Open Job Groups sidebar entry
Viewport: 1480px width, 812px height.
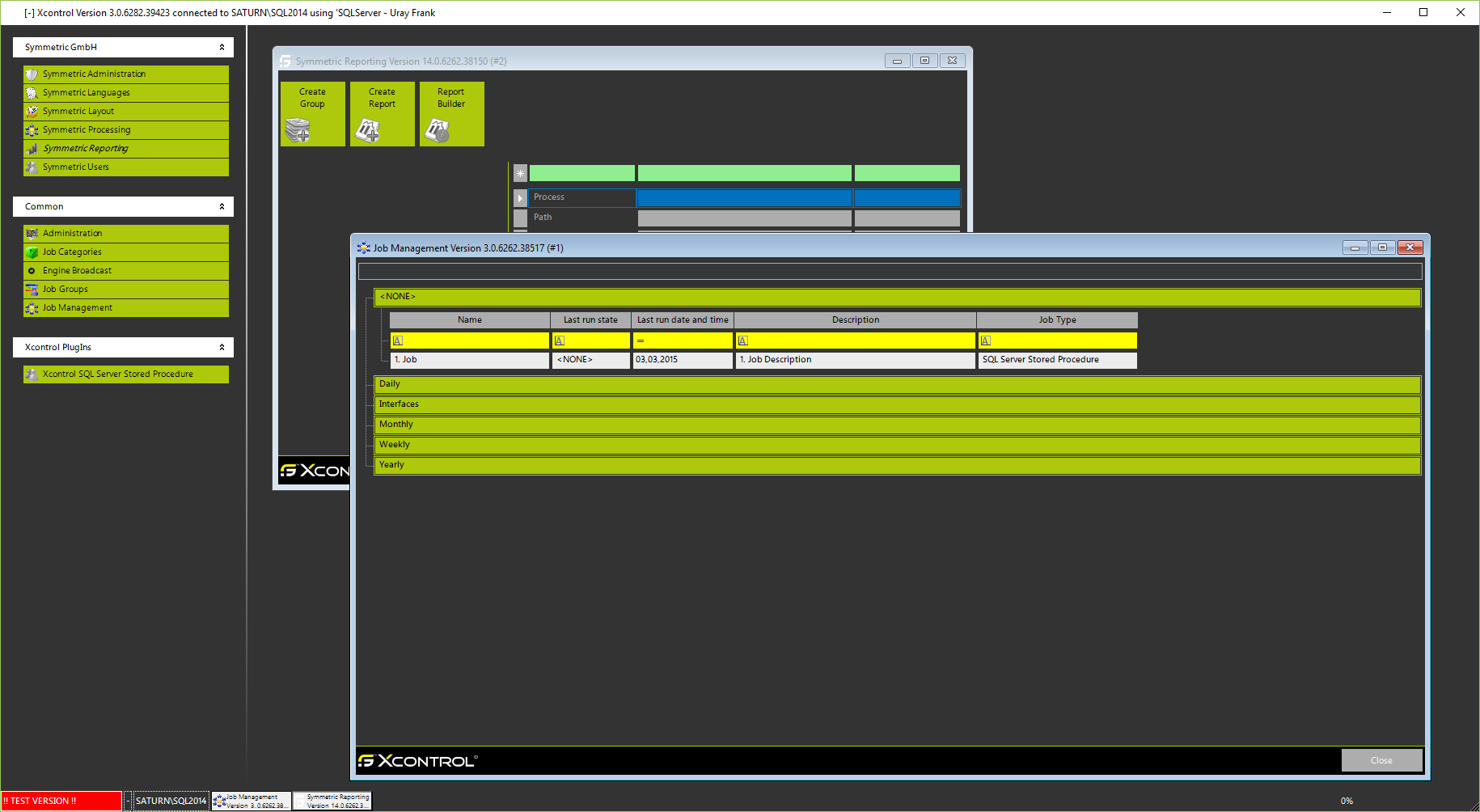126,290
